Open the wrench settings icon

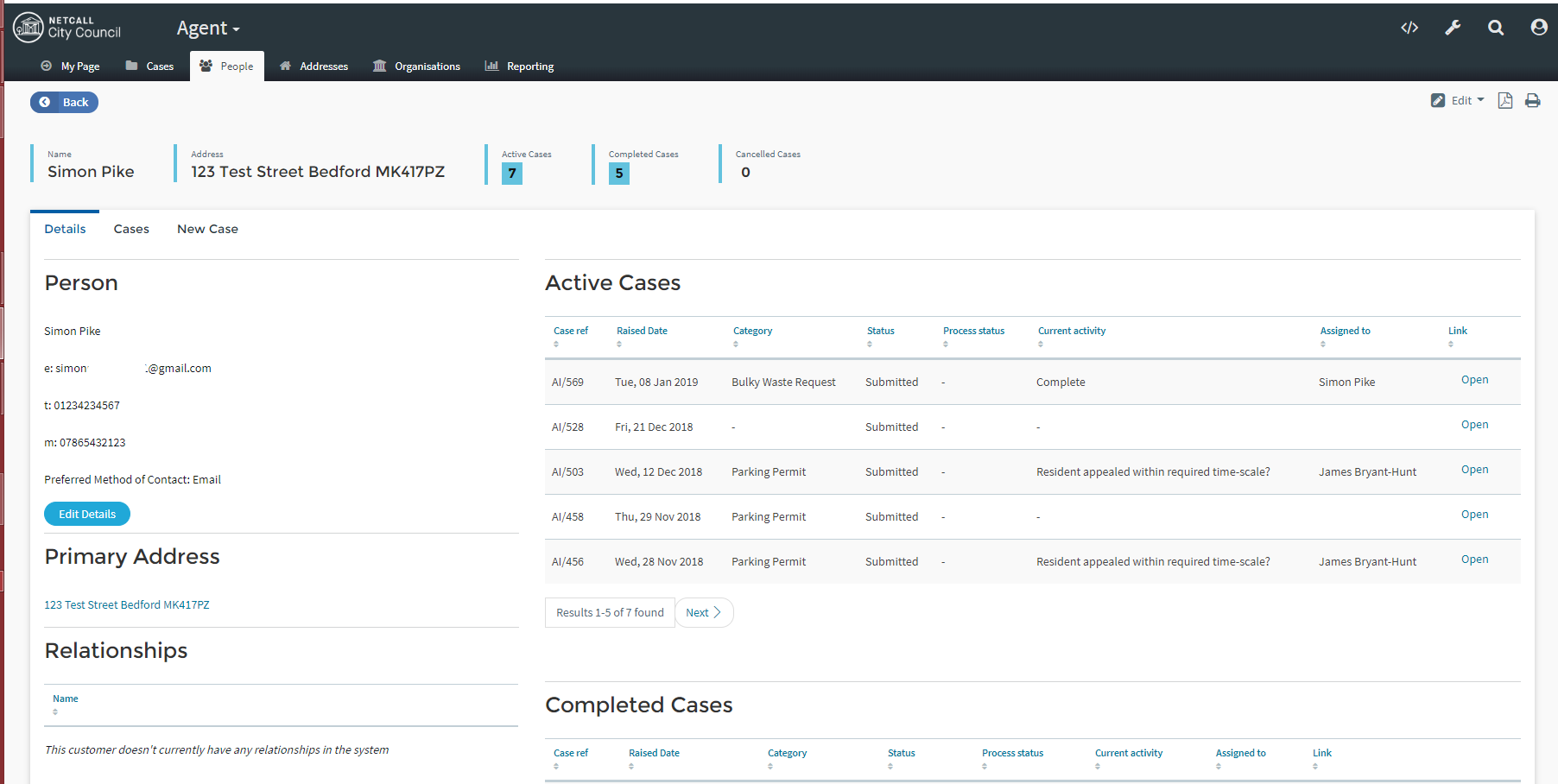point(1453,28)
